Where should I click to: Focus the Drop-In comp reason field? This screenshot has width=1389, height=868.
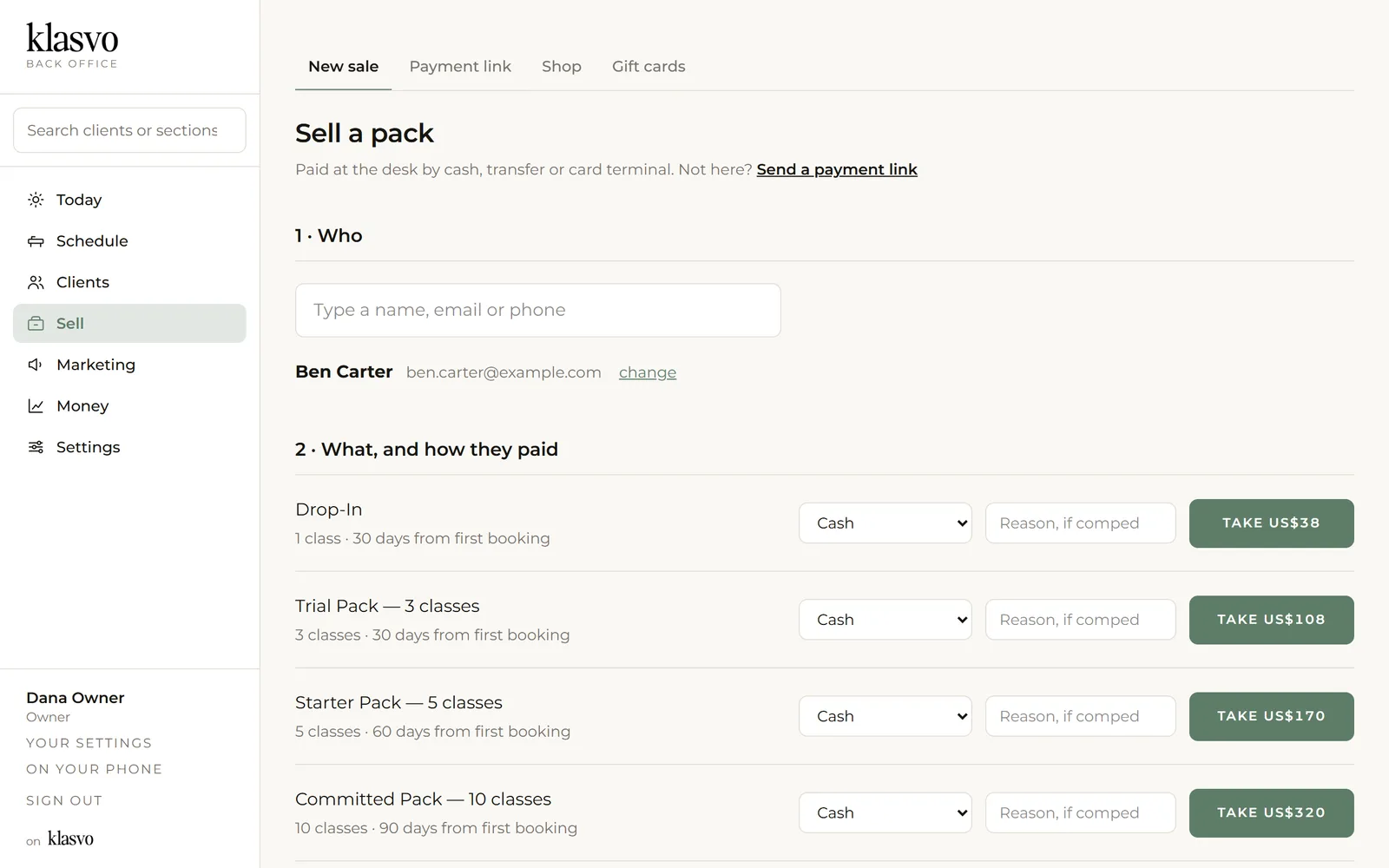point(1080,523)
